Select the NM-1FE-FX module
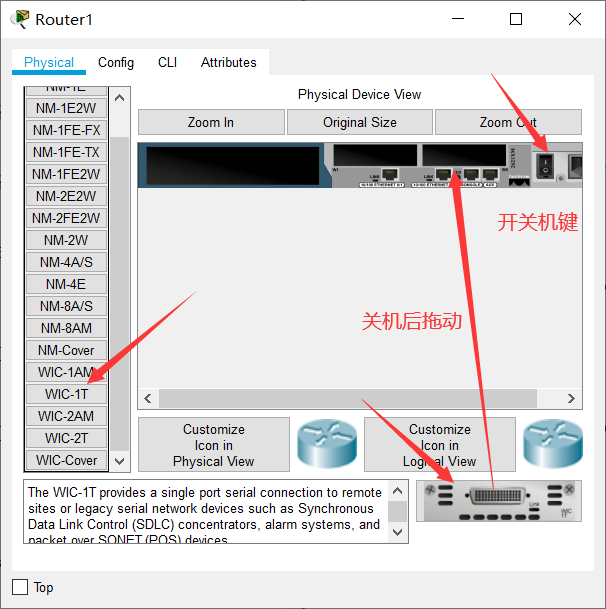 [66, 130]
